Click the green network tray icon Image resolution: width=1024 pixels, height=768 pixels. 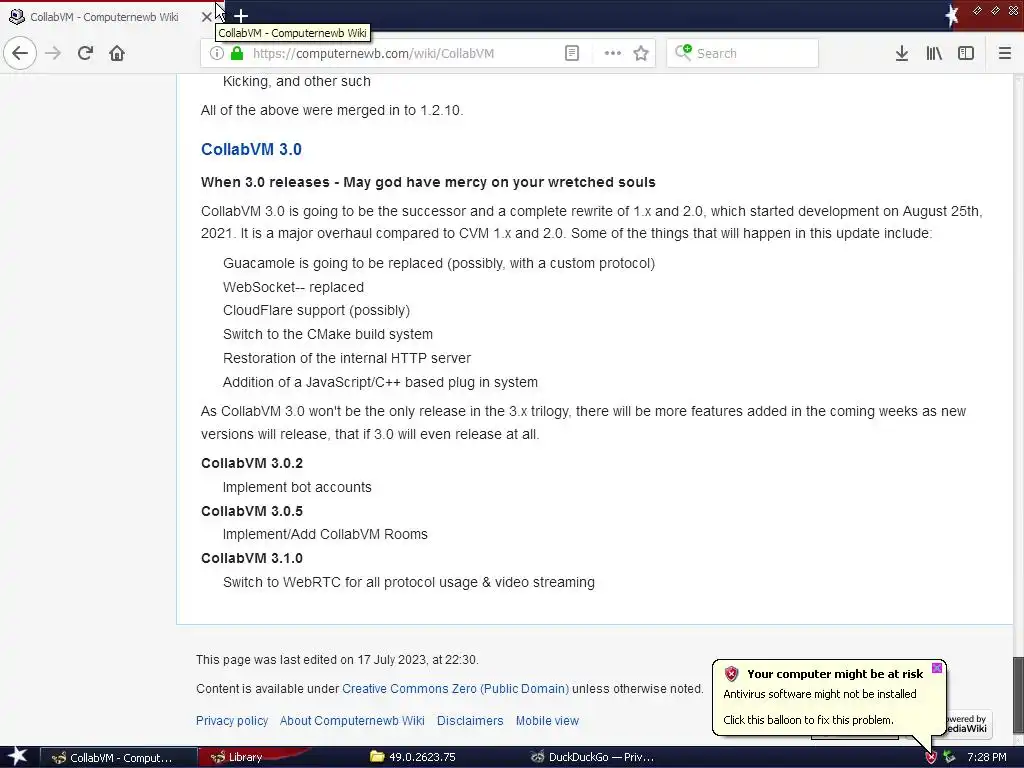click(949, 757)
